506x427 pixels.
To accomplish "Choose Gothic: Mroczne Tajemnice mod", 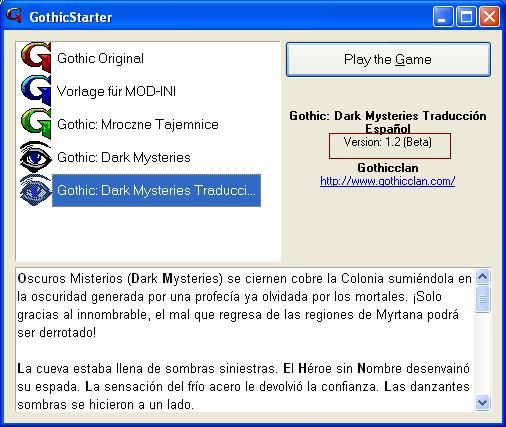I will pyautogui.click(x=138, y=124).
